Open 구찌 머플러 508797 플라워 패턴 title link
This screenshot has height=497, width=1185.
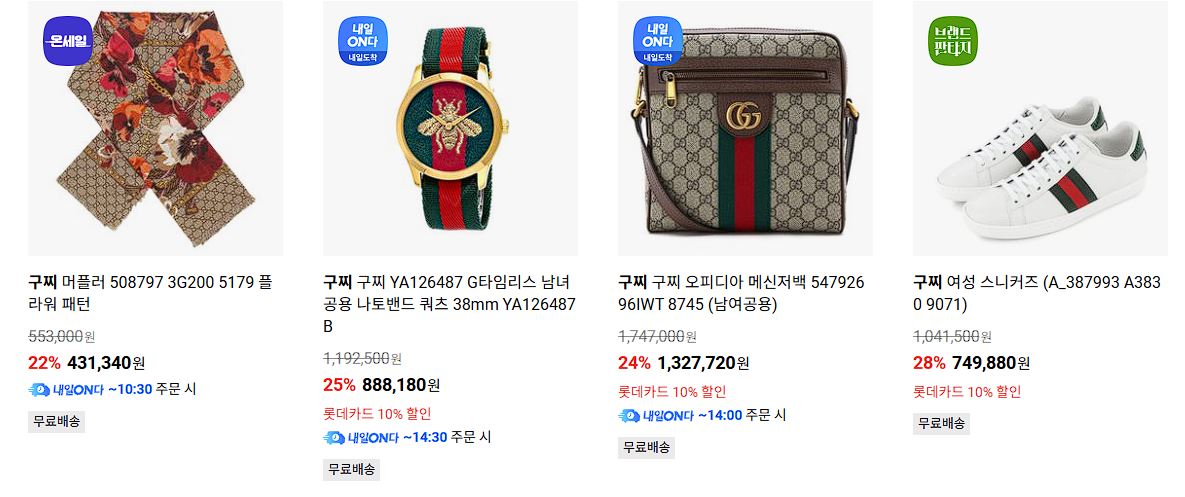[150, 294]
